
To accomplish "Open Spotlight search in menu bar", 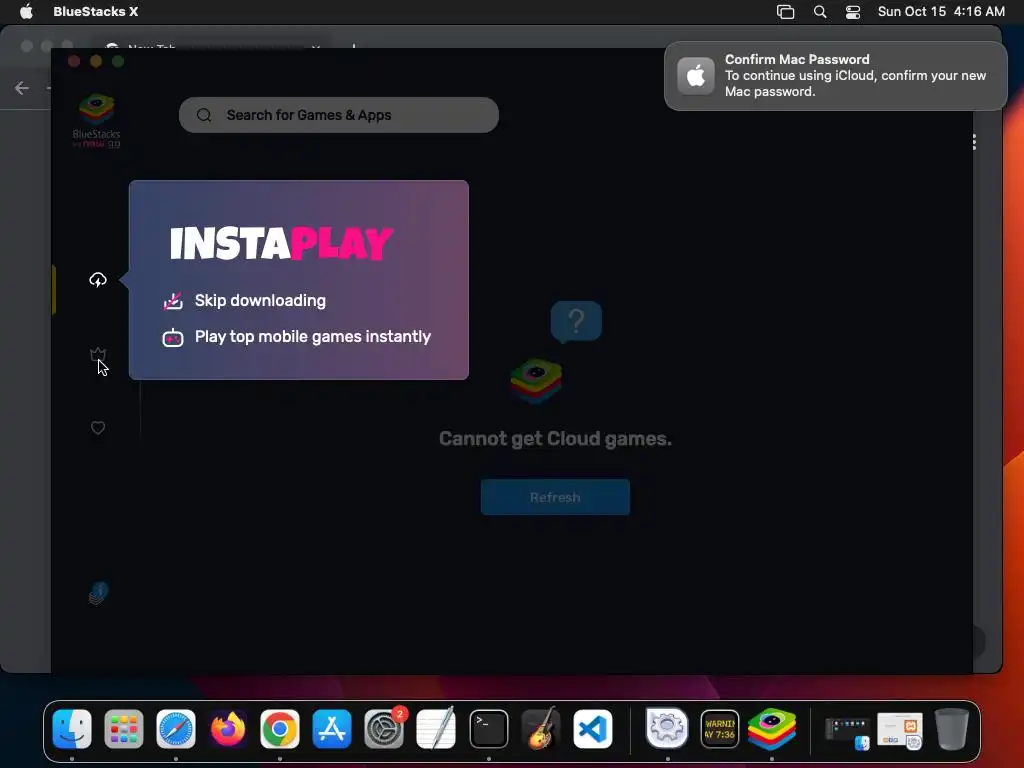I will click(820, 12).
